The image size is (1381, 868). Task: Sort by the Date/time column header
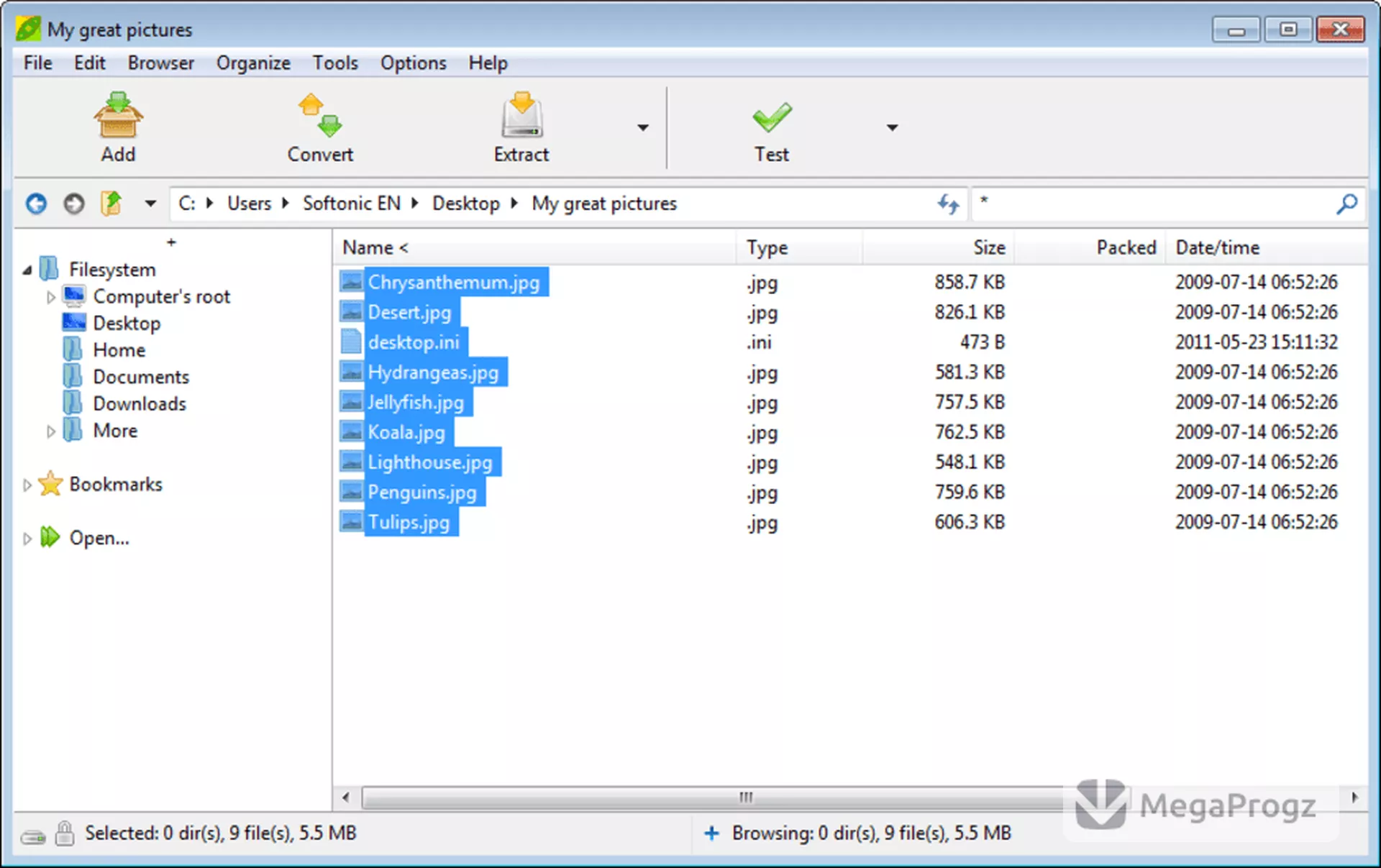pyautogui.click(x=1266, y=247)
